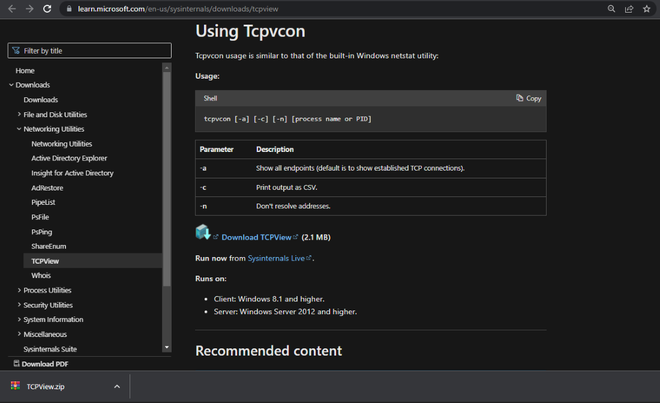Open PsPing in the sidebar tree

coord(42,231)
